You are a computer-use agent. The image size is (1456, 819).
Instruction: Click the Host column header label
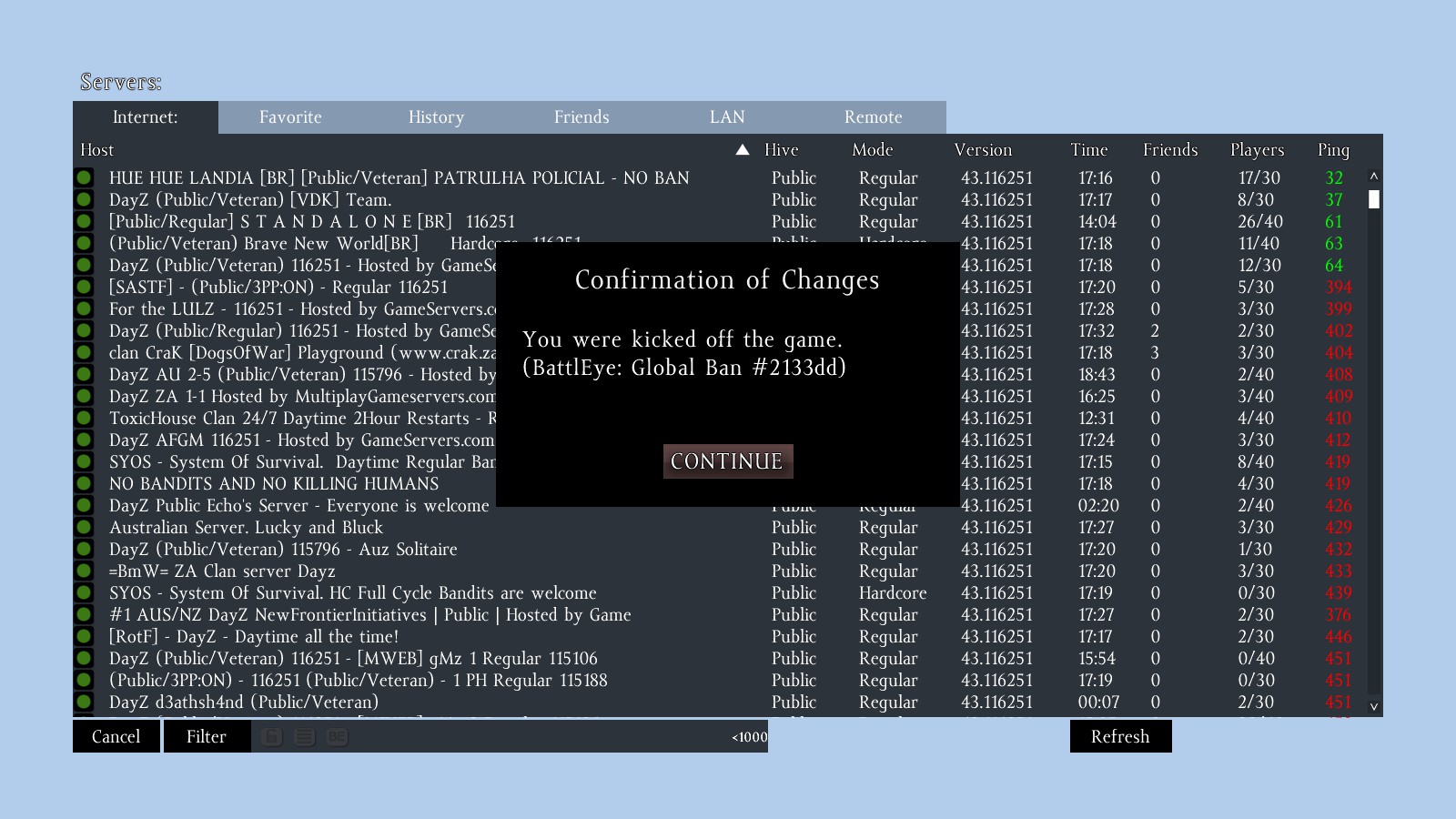[96, 150]
